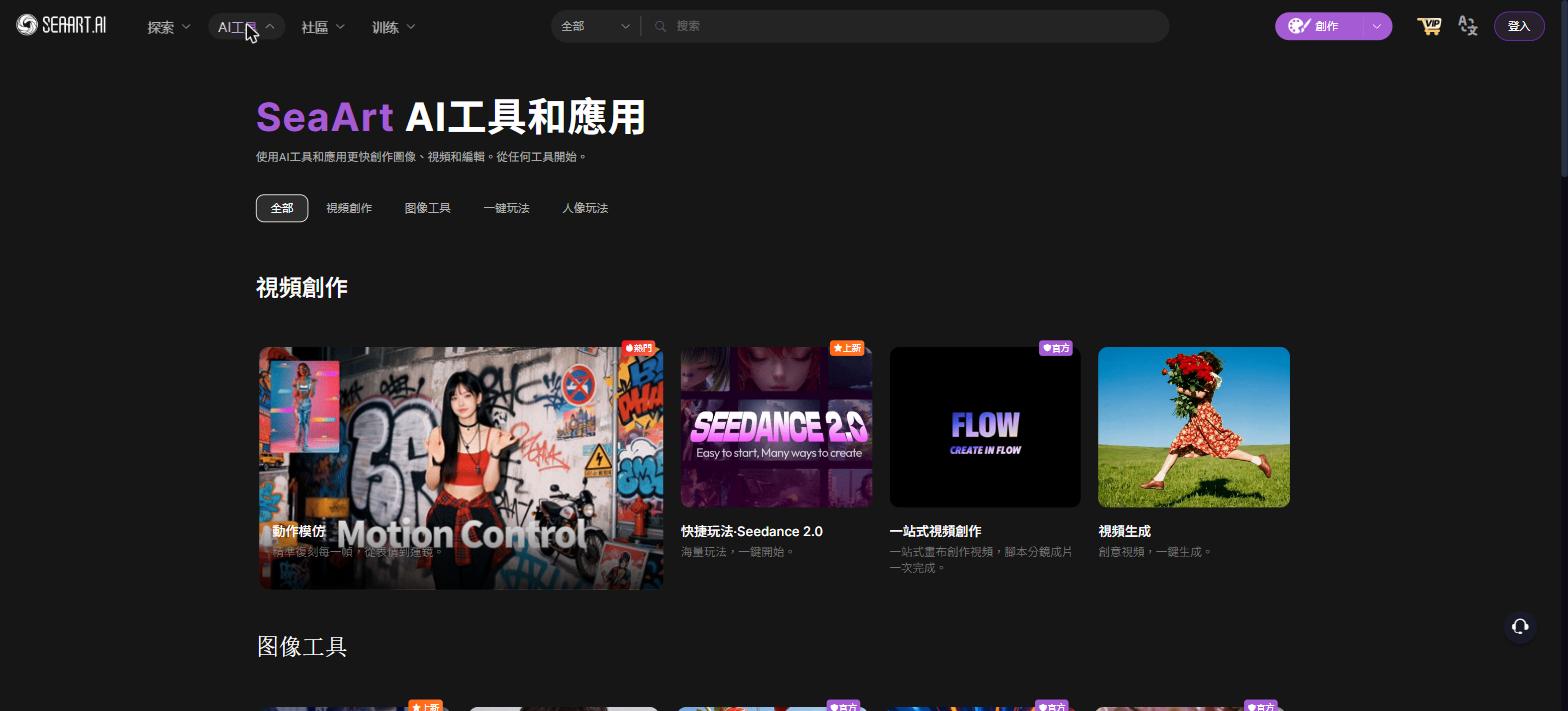1568x711 pixels.
Task: Switch to the 图像工具 tab
Action: pos(428,208)
